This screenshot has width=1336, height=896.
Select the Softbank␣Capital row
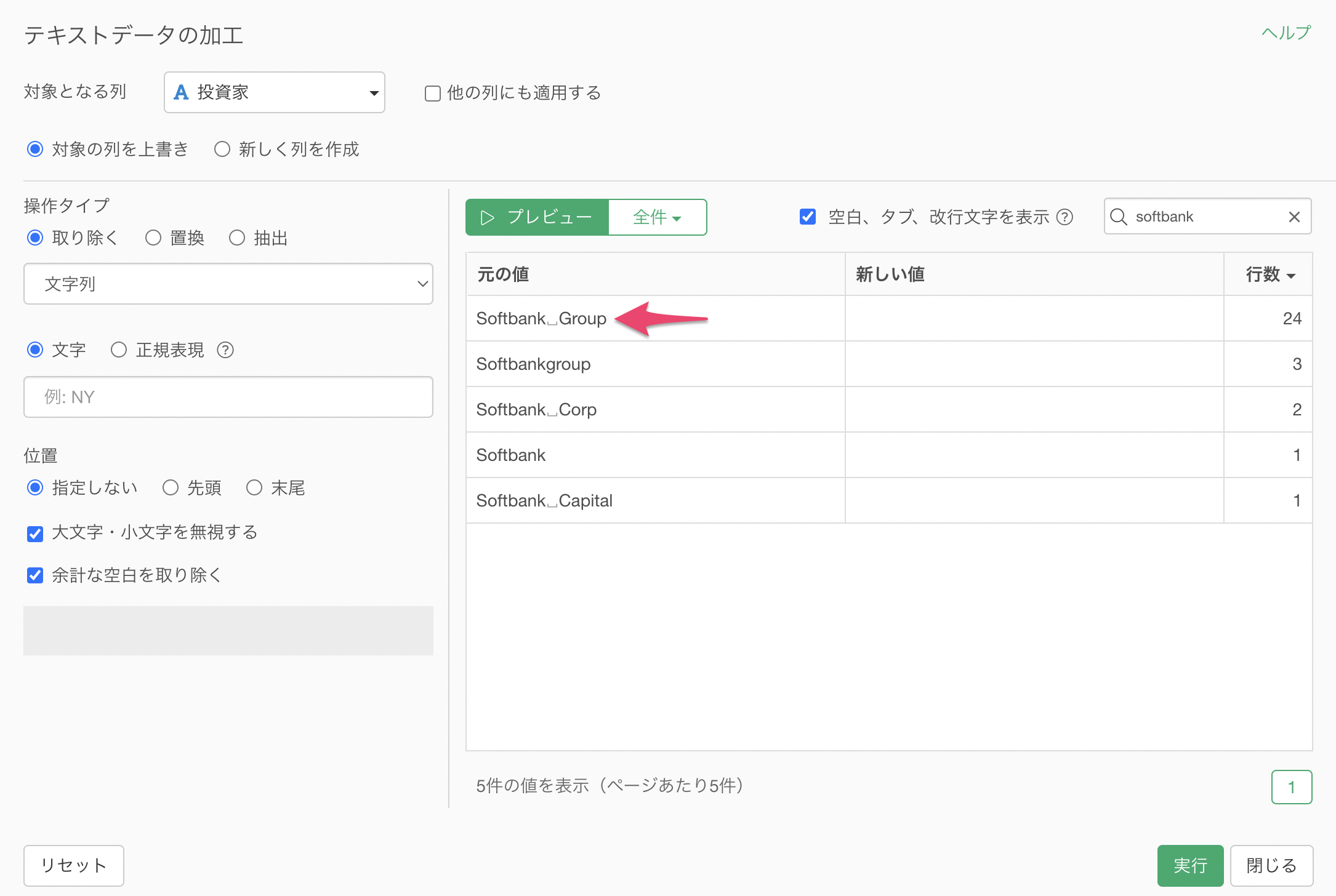[x=889, y=501]
